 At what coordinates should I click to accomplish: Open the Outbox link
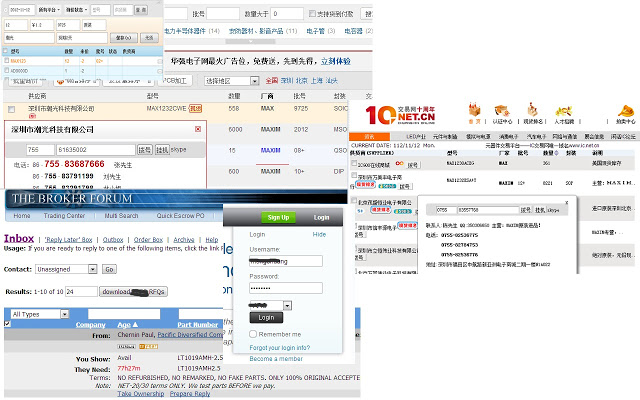pyautogui.click(x=113, y=240)
